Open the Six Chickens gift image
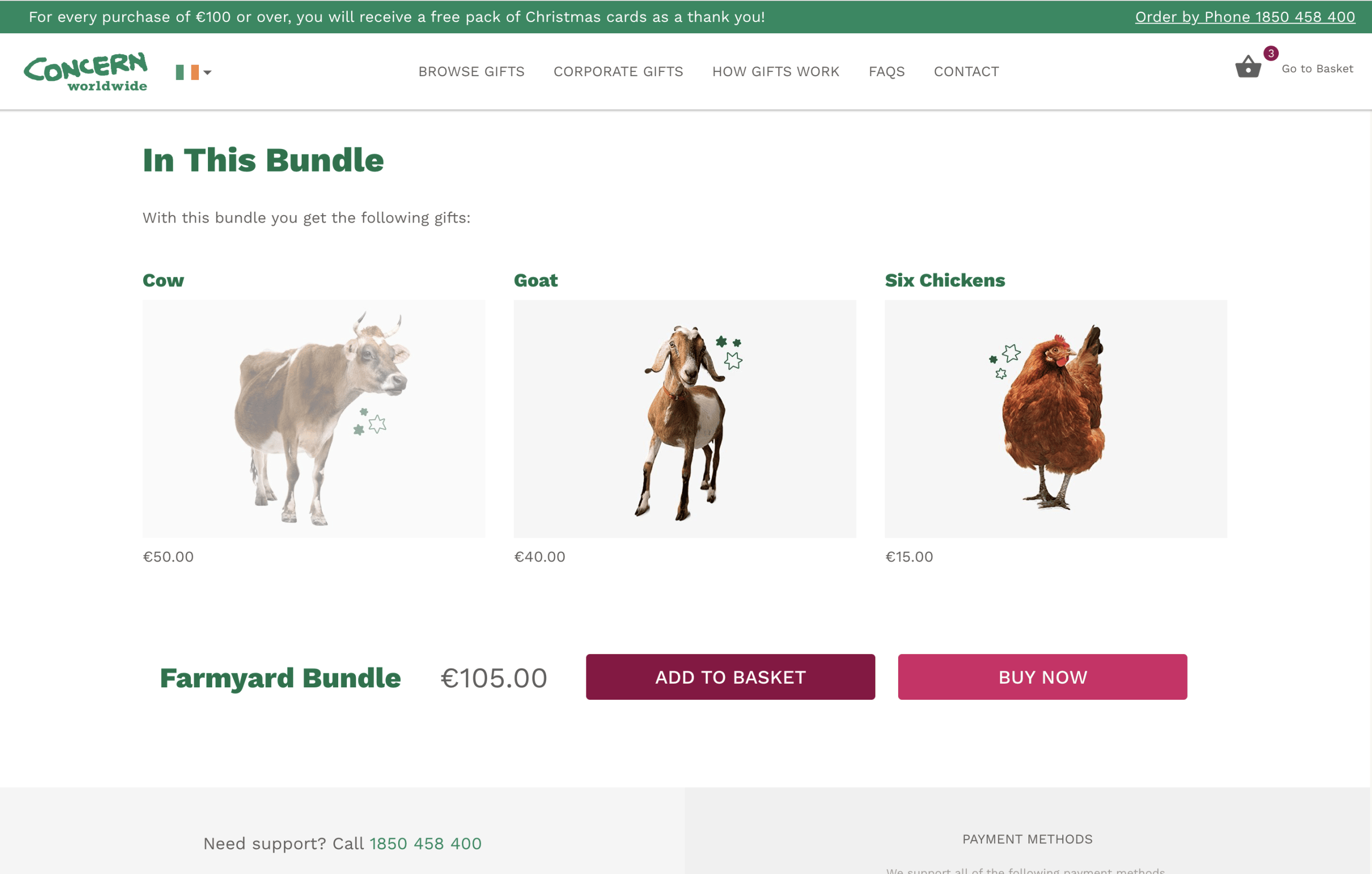The width and height of the screenshot is (1372, 874). [x=1056, y=418]
